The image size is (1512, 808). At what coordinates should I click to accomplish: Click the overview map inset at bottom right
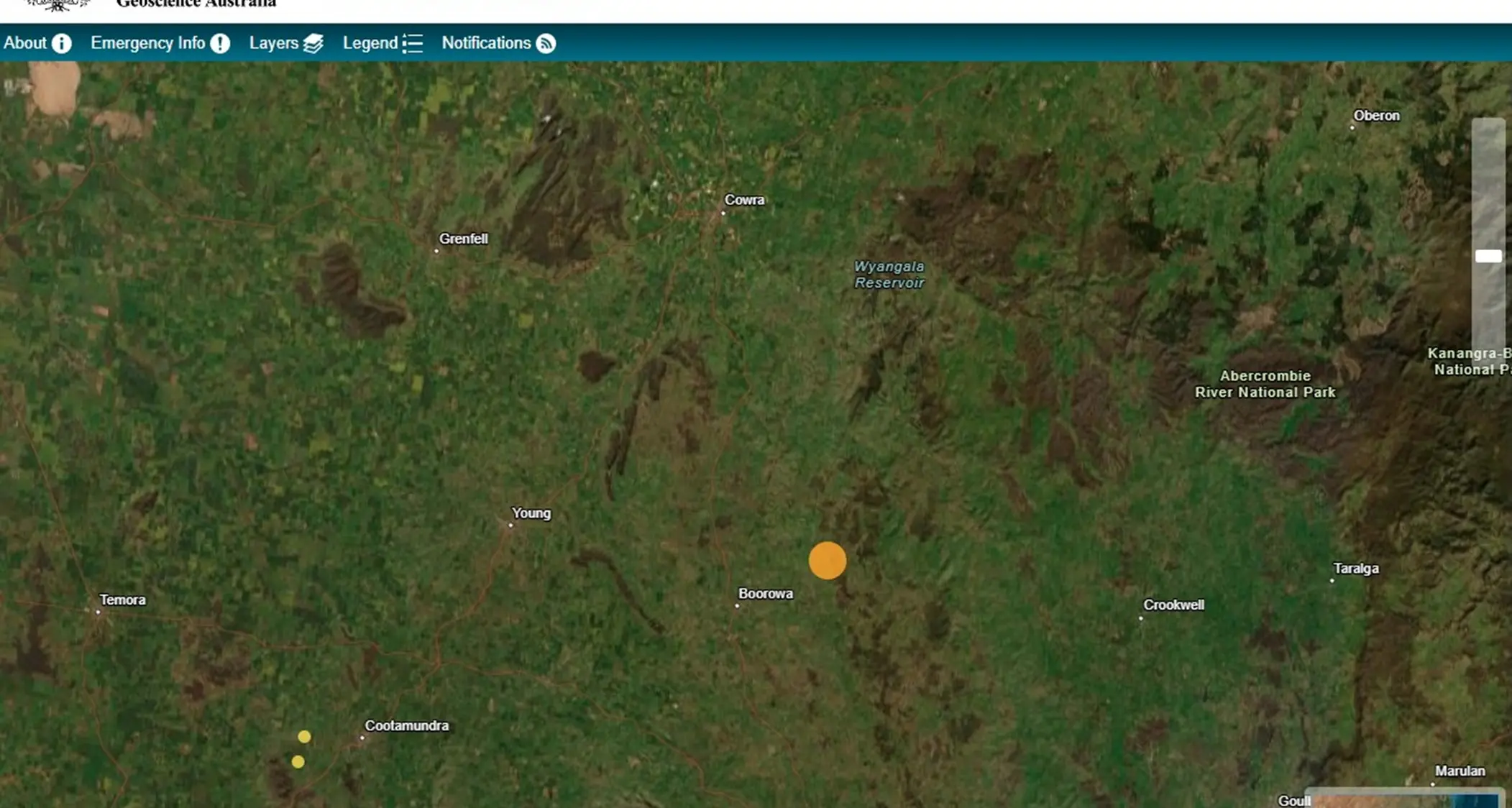click(1409, 798)
